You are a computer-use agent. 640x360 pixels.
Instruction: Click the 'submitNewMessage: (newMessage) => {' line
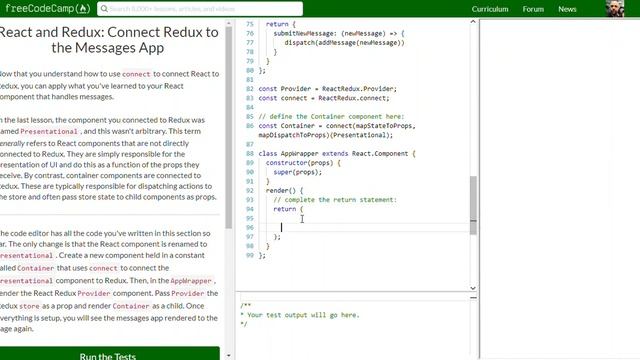pyautogui.click(x=339, y=33)
